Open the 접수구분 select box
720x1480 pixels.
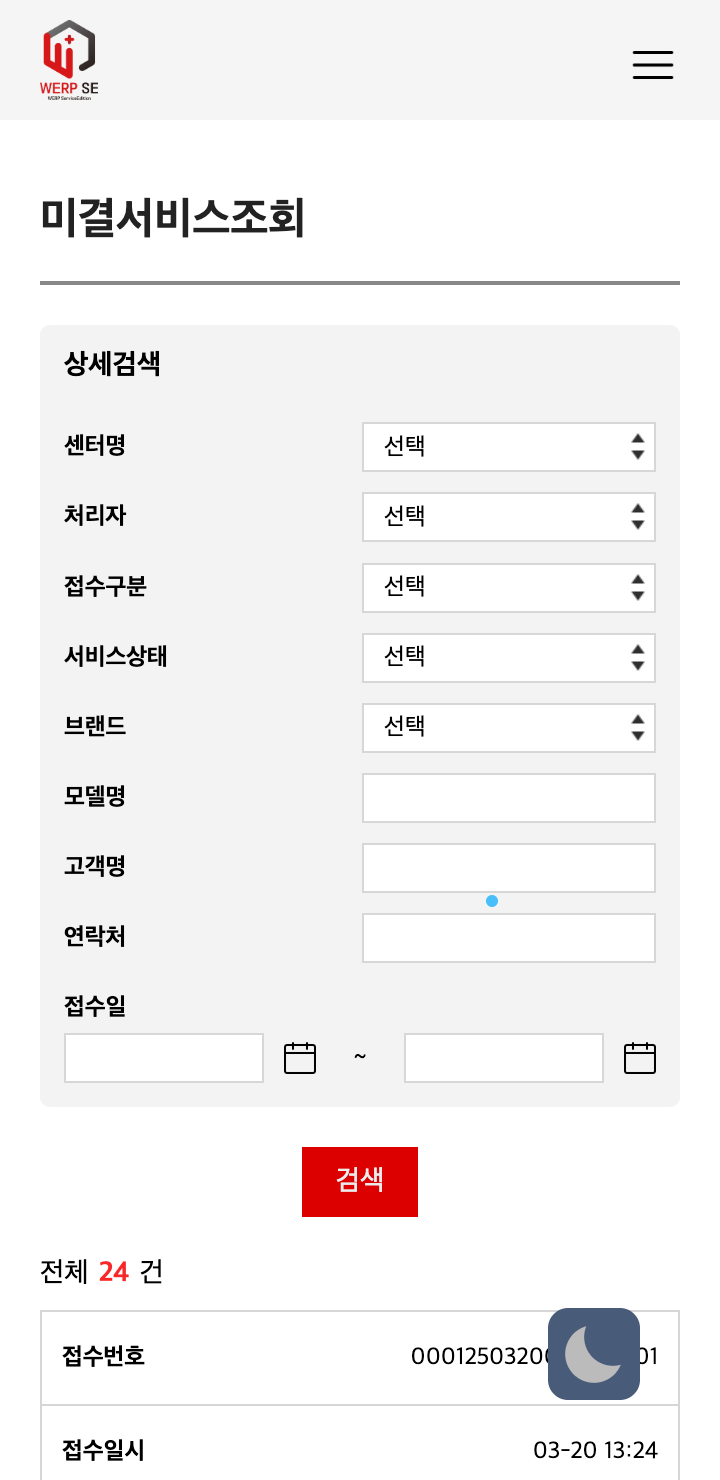[x=508, y=587]
